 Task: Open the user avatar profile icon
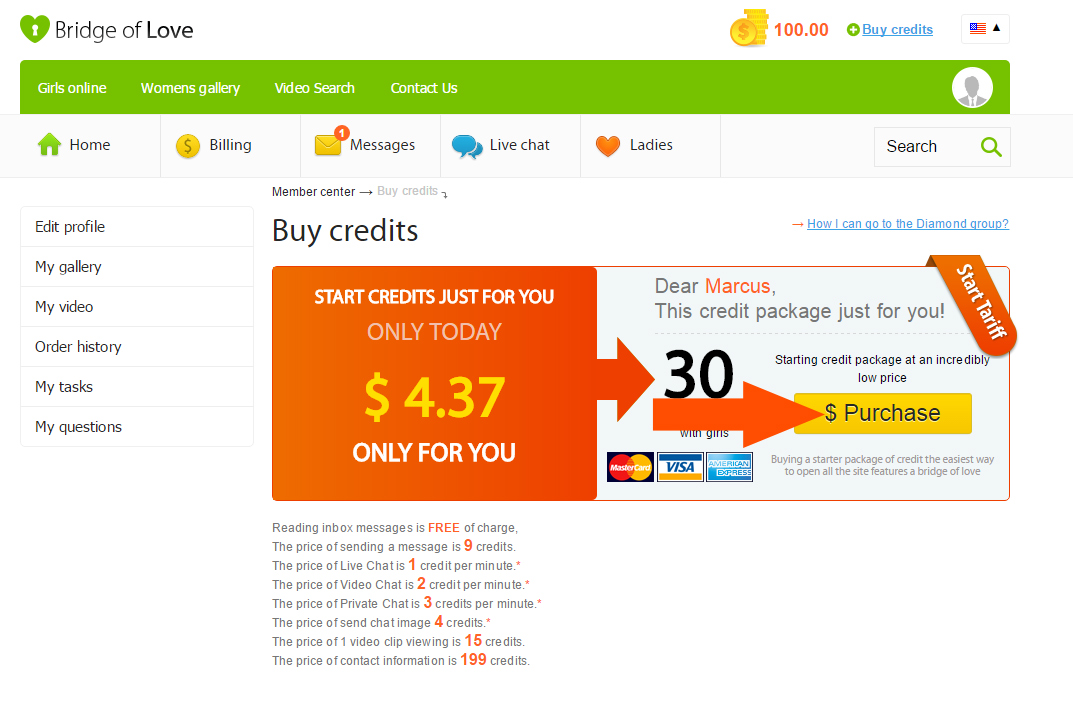[x=972, y=88]
